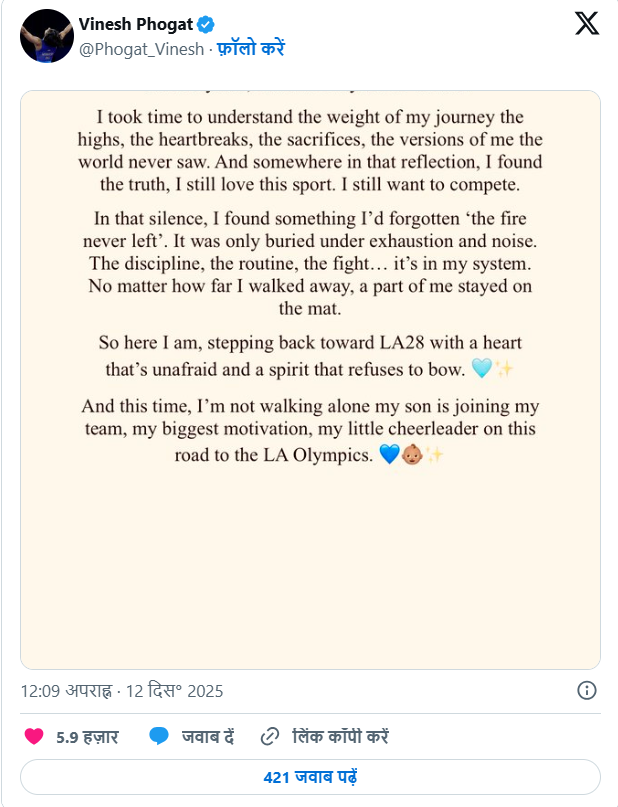Image resolution: width=618 pixels, height=807 pixels.
Task: Click the heart like icon
Action: point(34,737)
